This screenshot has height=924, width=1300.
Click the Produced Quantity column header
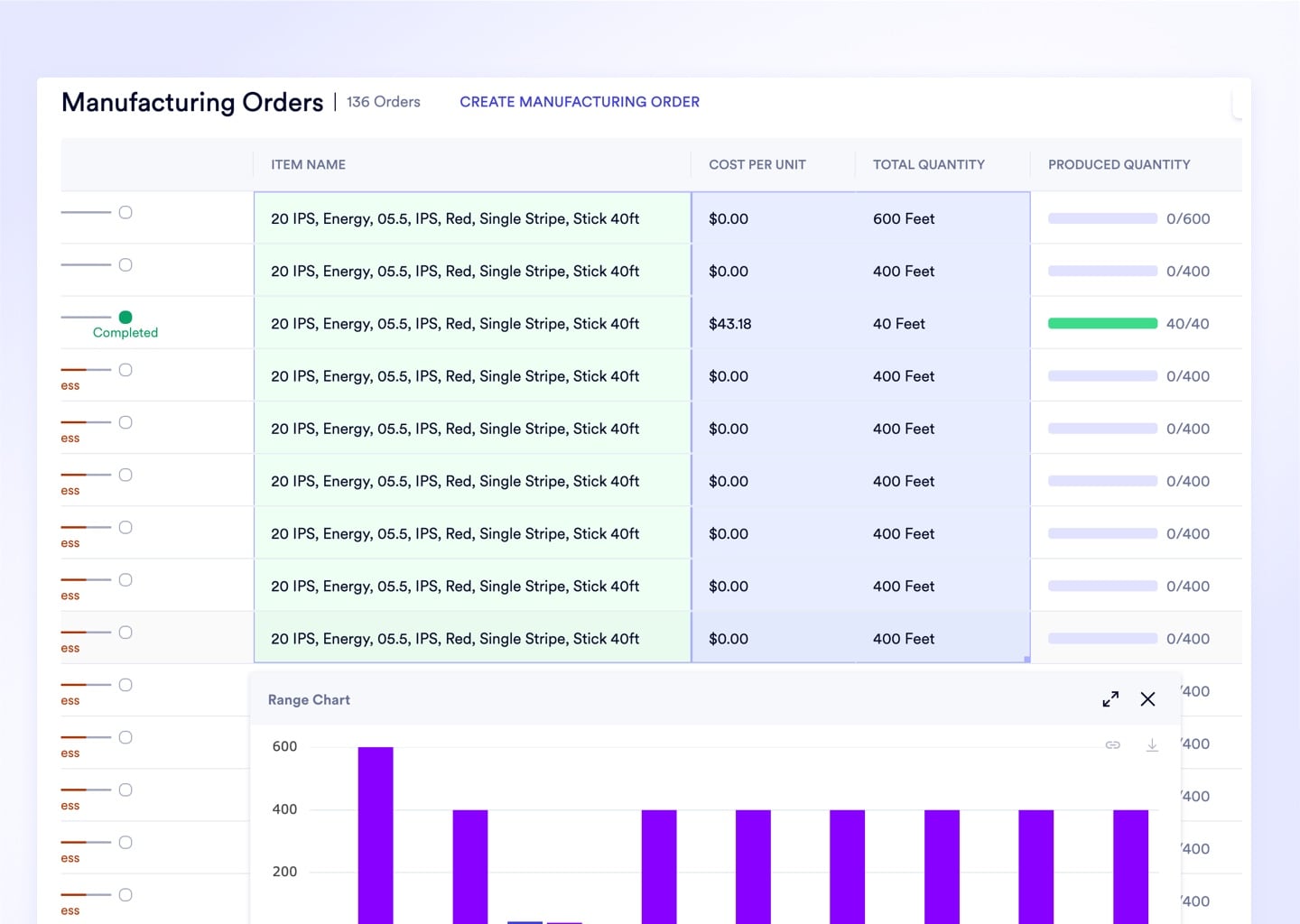point(1119,164)
